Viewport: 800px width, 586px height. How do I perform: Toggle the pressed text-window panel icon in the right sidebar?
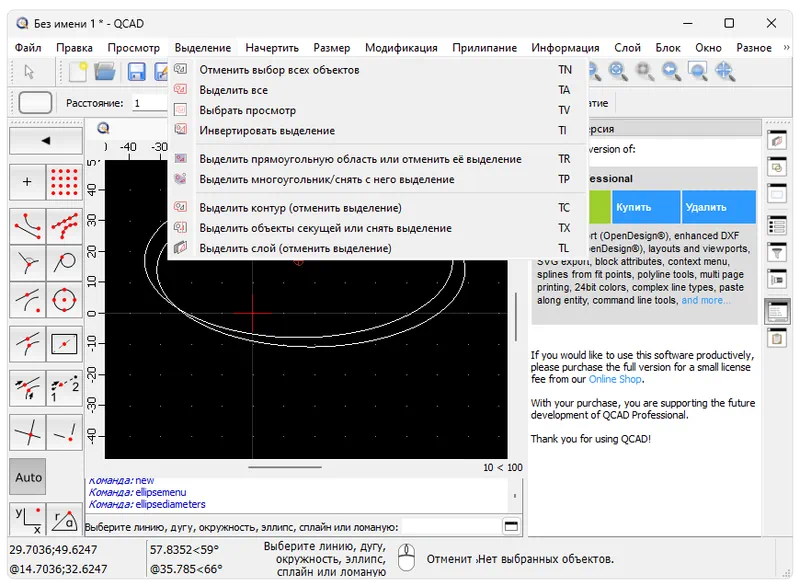tap(777, 312)
